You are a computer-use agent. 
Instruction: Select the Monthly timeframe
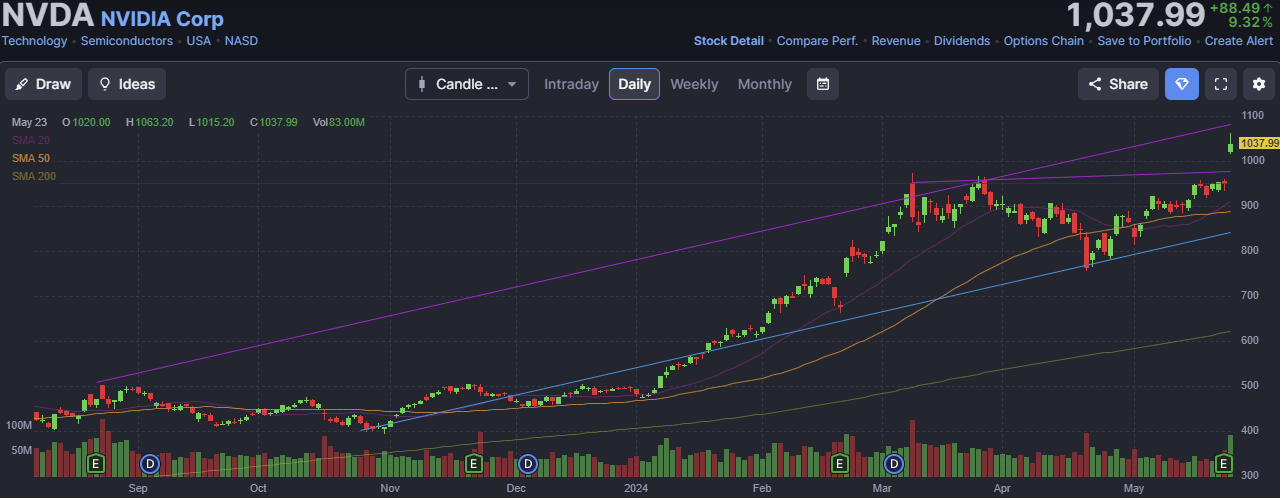point(764,84)
